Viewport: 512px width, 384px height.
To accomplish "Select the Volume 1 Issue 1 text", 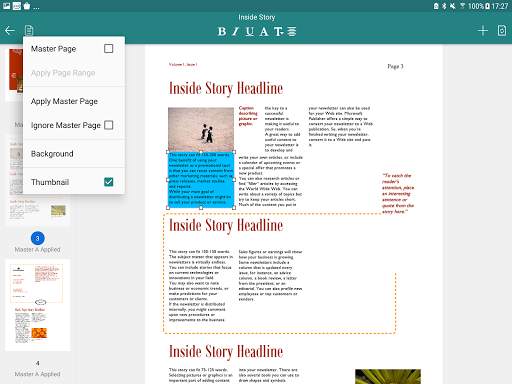I will click(x=183, y=64).
